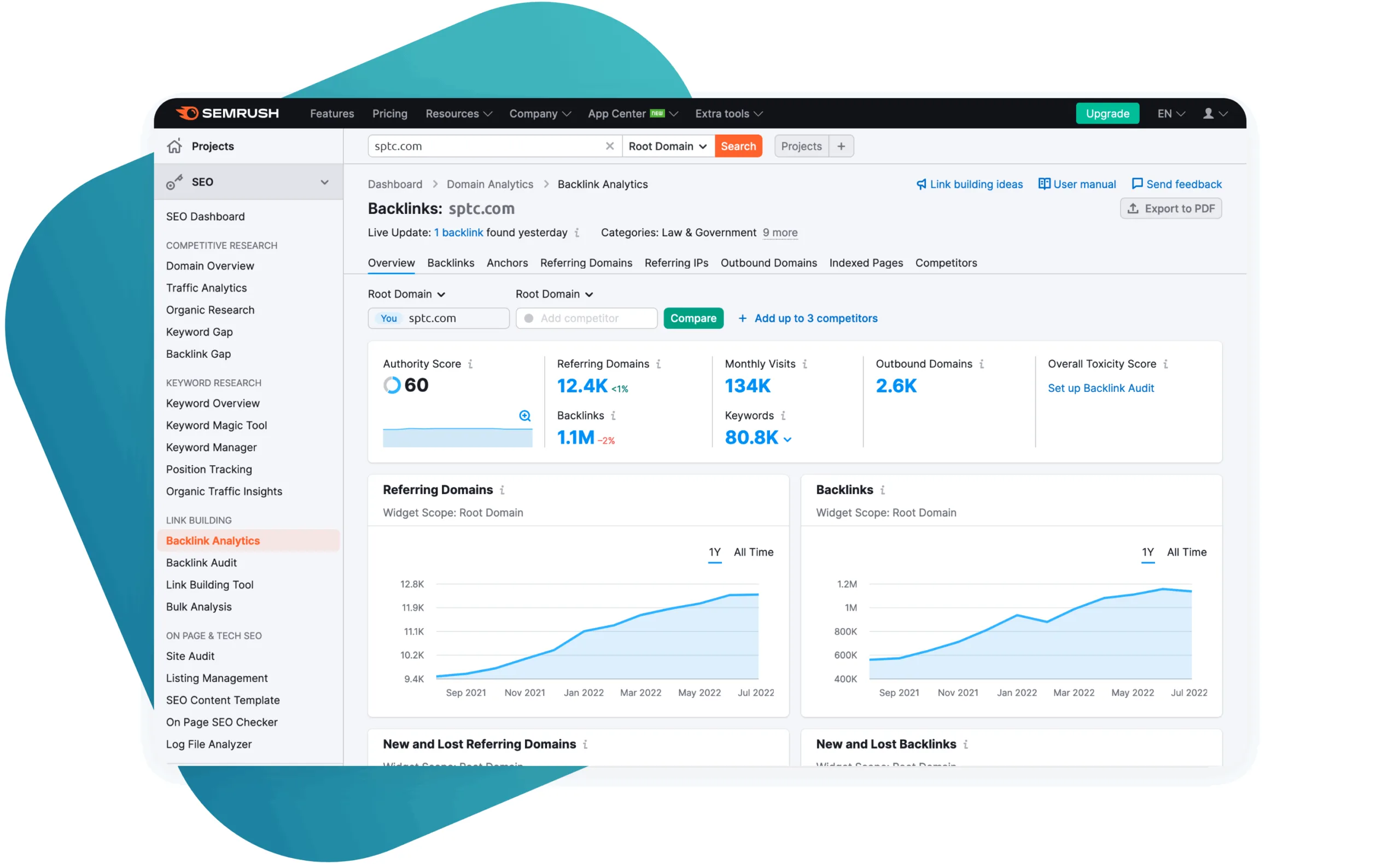Open Backlink Audit in sidebar

(x=201, y=563)
